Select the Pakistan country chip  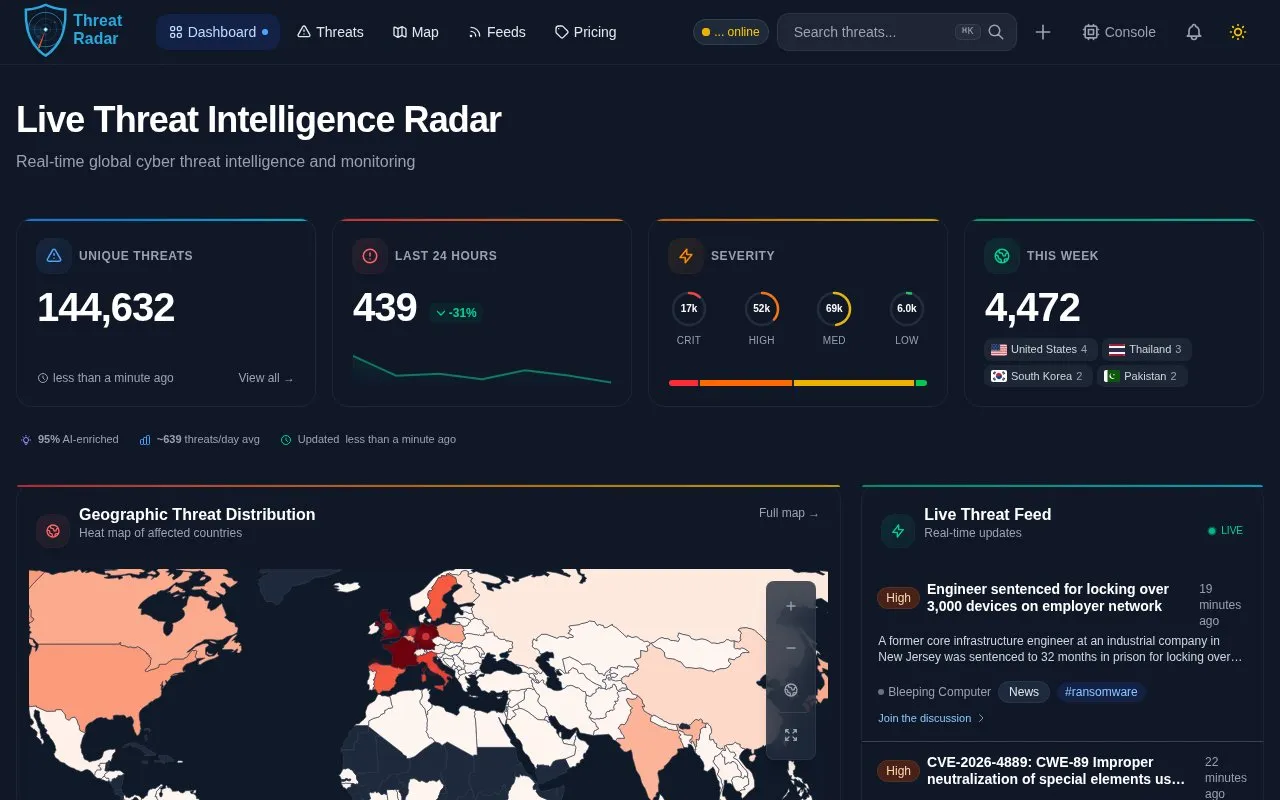click(1142, 376)
